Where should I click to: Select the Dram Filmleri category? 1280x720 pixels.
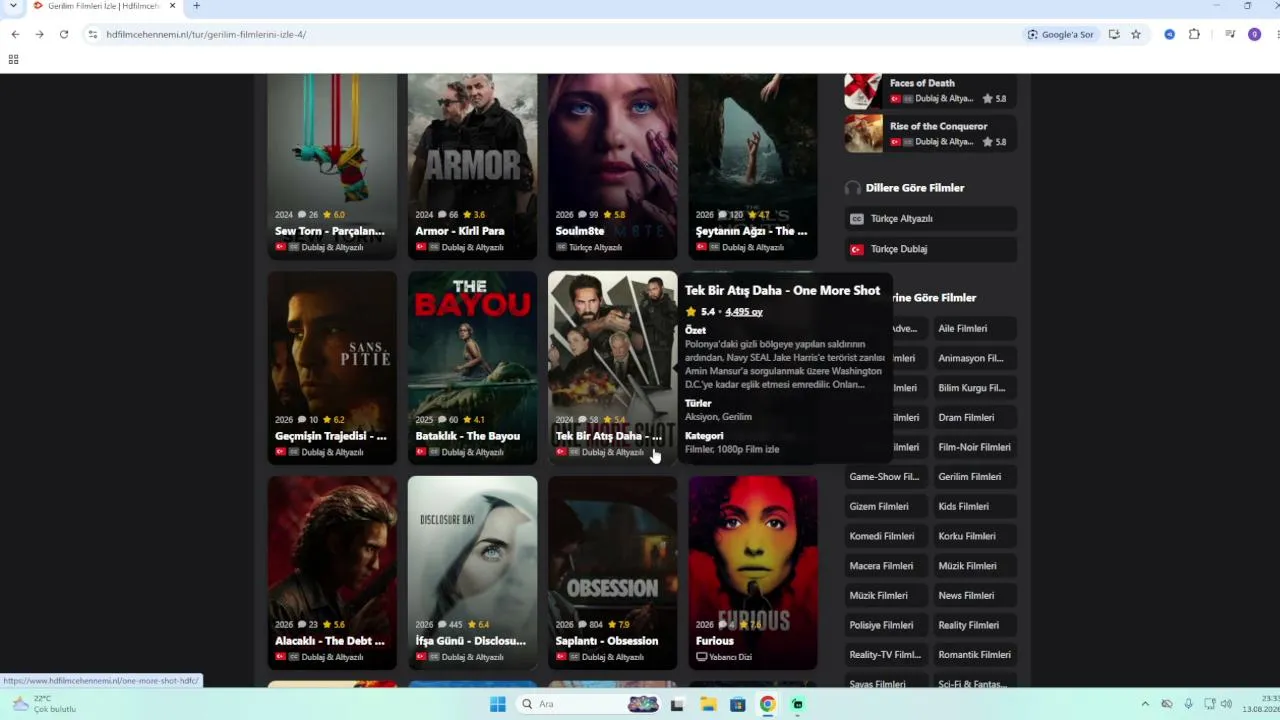(974, 418)
